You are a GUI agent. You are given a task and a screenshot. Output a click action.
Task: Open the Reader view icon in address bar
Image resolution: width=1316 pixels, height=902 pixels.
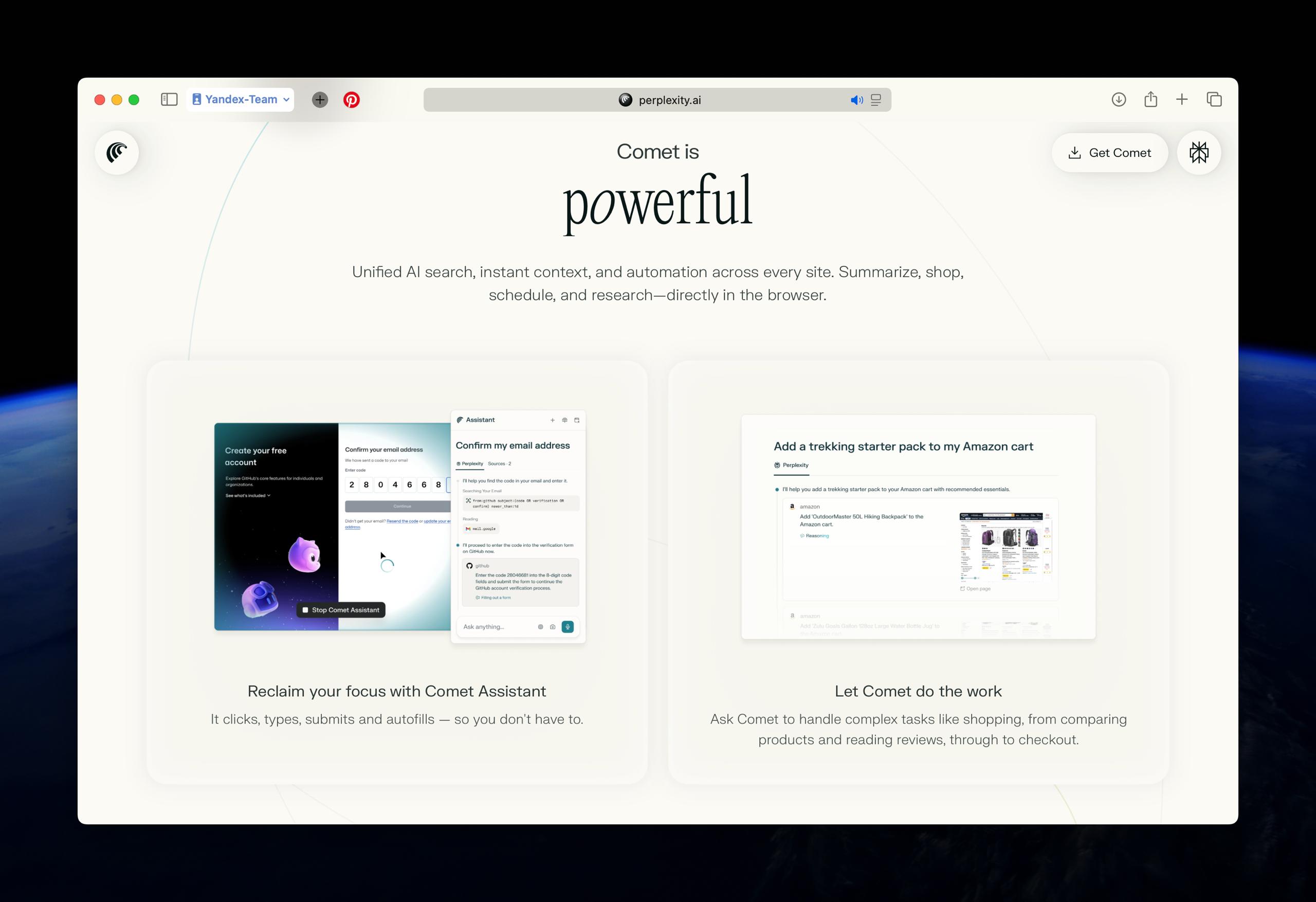[876, 100]
